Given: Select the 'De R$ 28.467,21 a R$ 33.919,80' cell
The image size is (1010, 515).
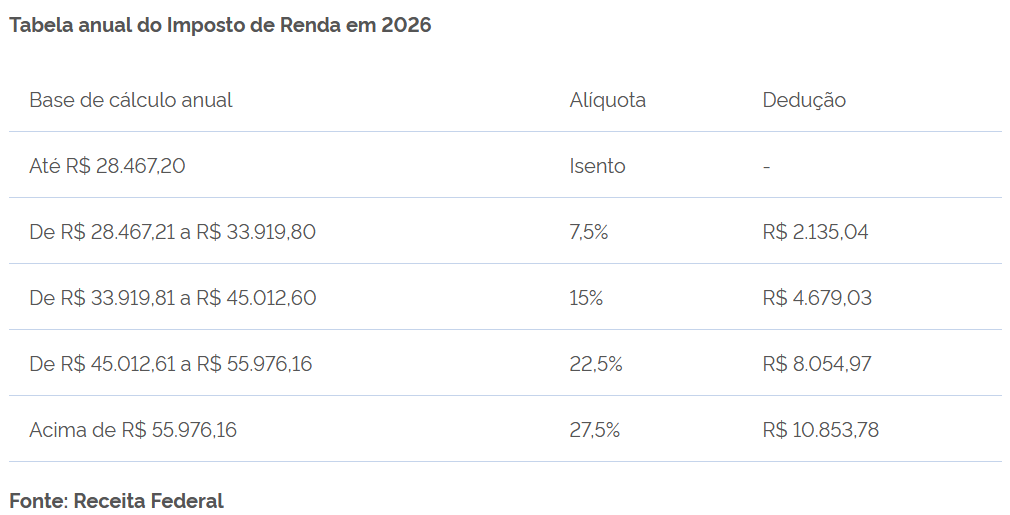Looking at the screenshot, I should pos(173,232).
